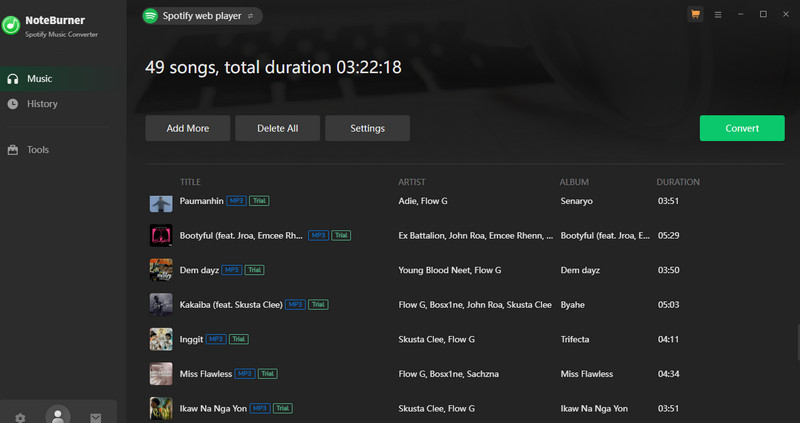Screen dimensions: 800x423
Task: Click the Inggit album thumbnail
Action: click(x=161, y=339)
